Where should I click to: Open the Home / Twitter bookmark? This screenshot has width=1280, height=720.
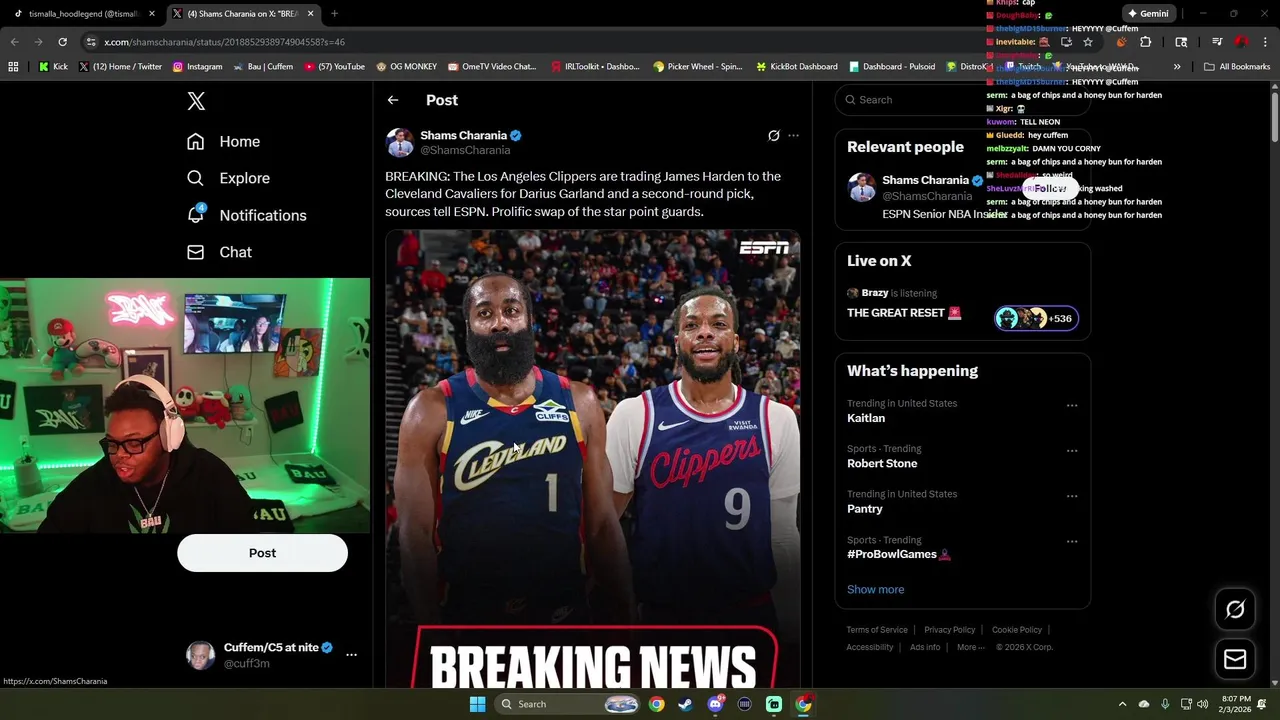pos(119,67)
